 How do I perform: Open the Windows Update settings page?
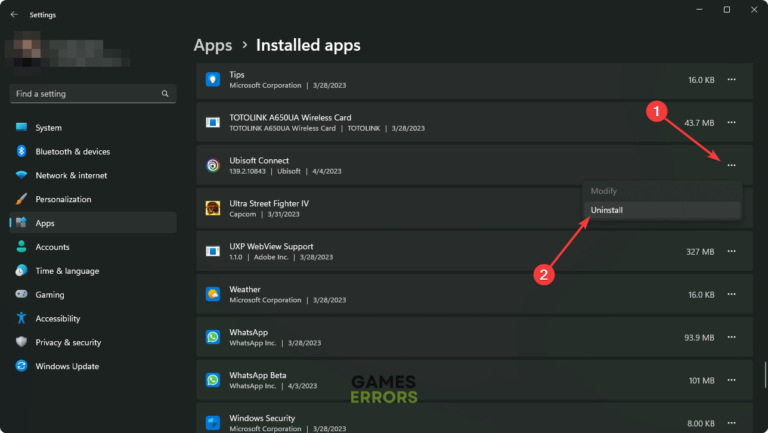[x=67, y=366]
